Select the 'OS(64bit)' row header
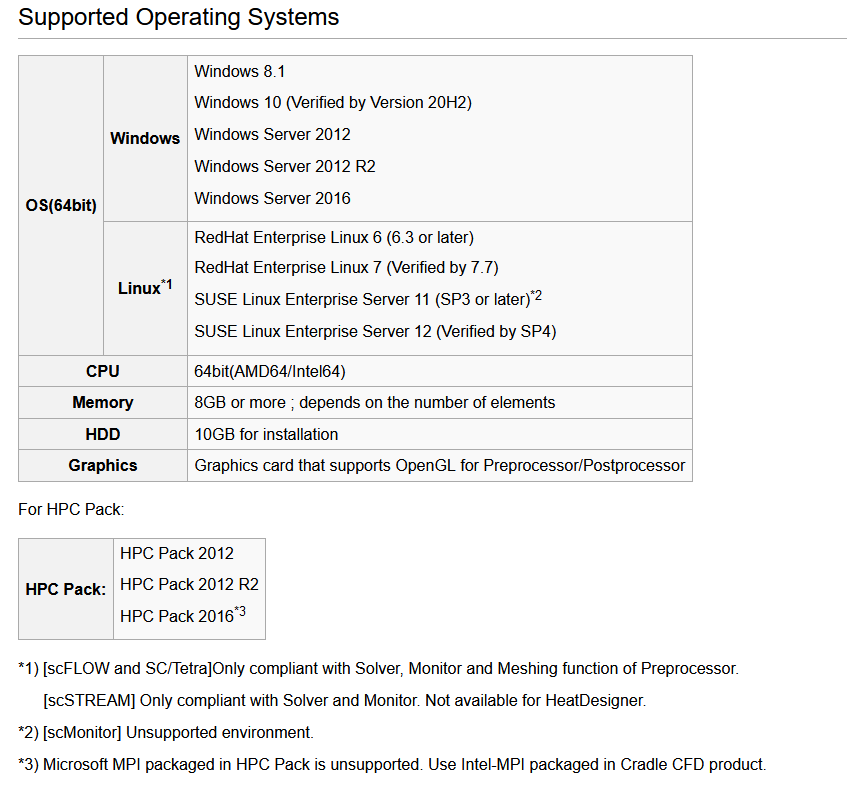Screen dimensions: 847x788 [61, 205]
